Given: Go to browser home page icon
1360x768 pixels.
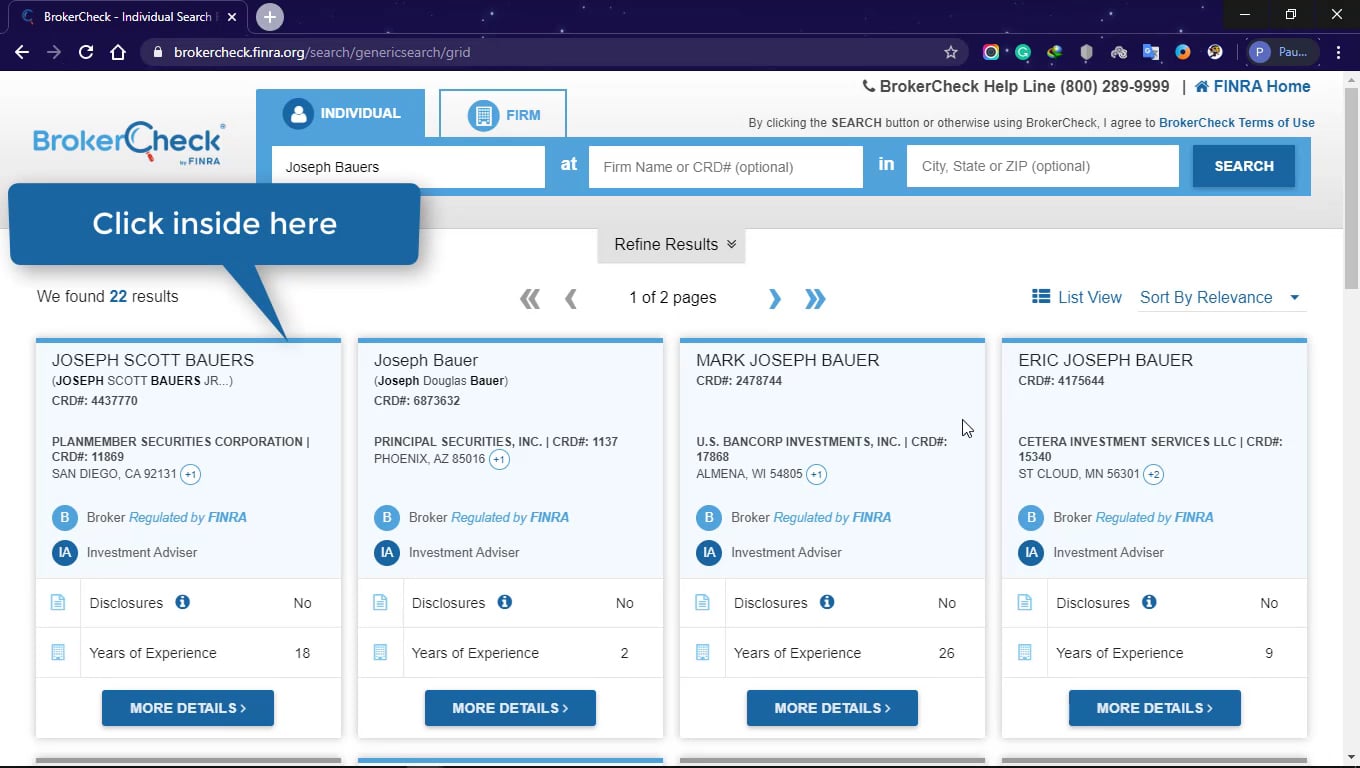Looking at the screenshot, I should (118, 52).
